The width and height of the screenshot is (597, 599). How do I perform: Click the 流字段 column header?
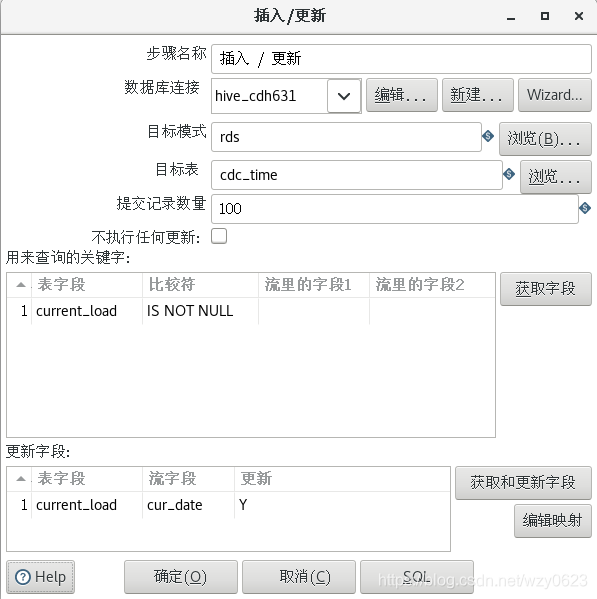tap(188, 479)
